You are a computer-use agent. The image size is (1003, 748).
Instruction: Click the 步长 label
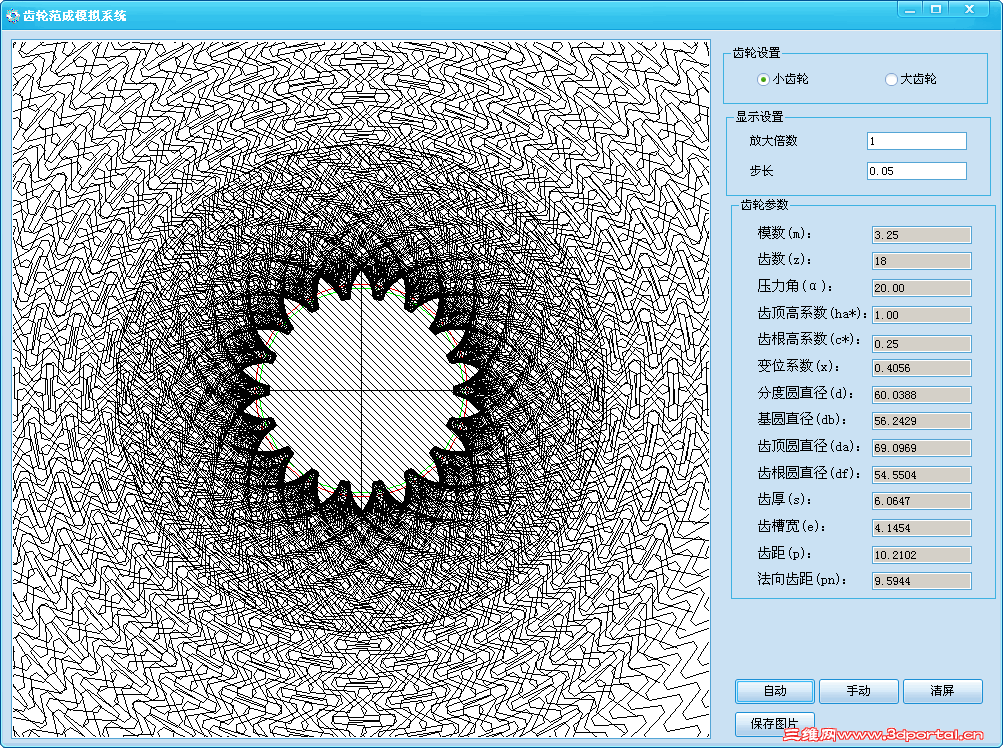pyautogui.click(x=761, y=171)
